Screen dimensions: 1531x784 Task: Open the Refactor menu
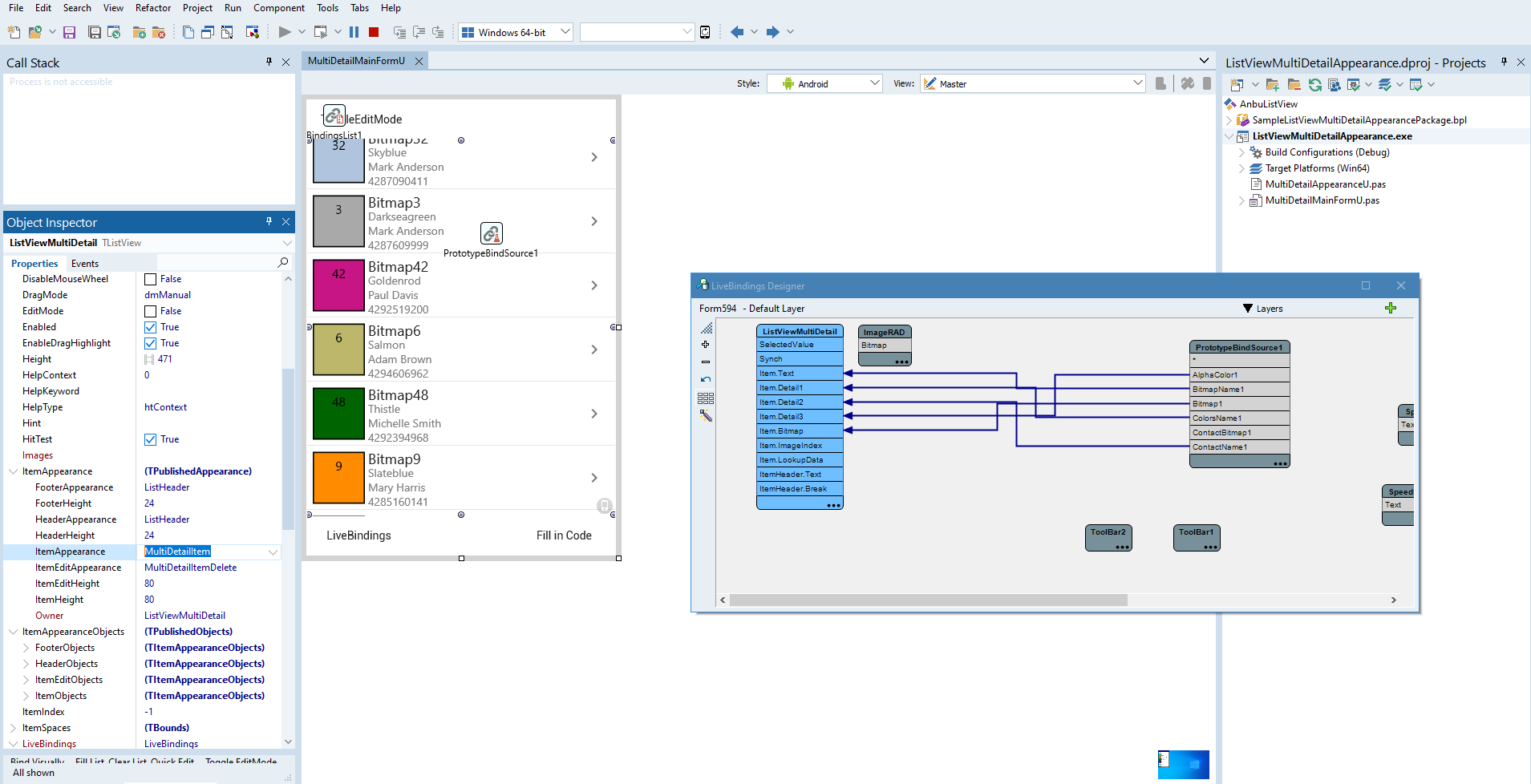pos(153,8)
